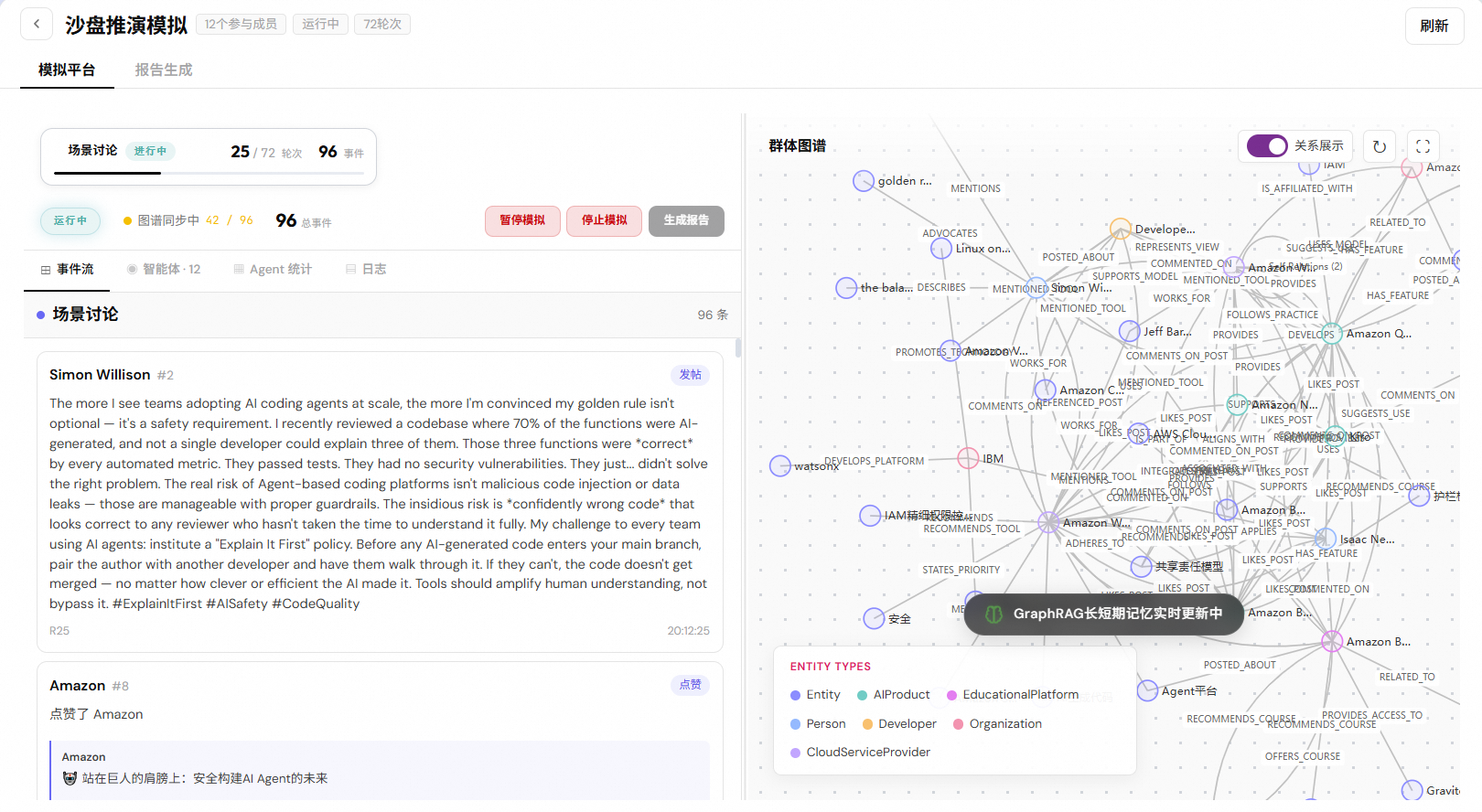
Task: Open the quoted post '站在巨人的肩膀上'
Action: click(x=380, y=771)
